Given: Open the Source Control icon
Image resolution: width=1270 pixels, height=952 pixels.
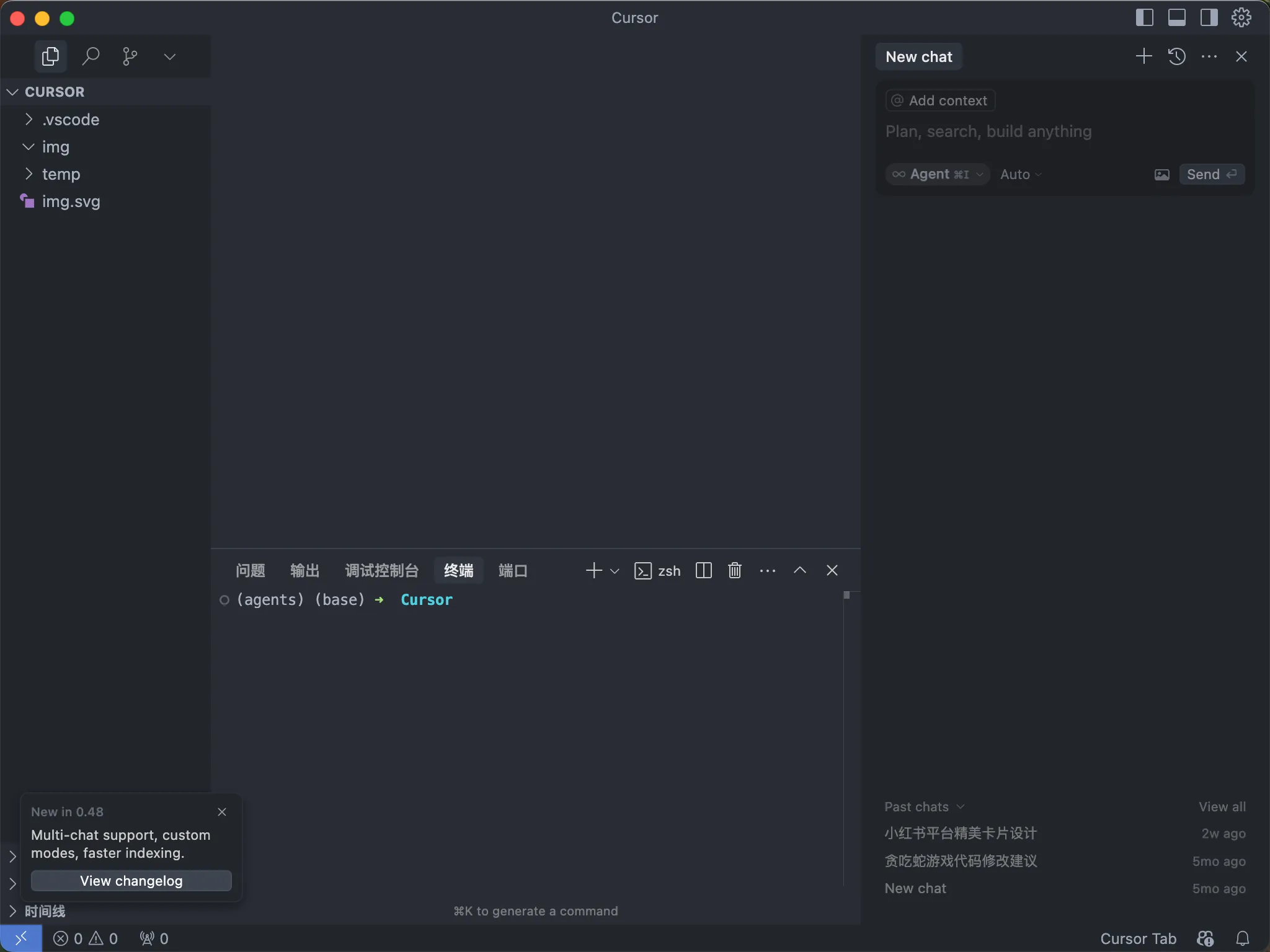Looking at the screenshot, I should tap(130, 56).
